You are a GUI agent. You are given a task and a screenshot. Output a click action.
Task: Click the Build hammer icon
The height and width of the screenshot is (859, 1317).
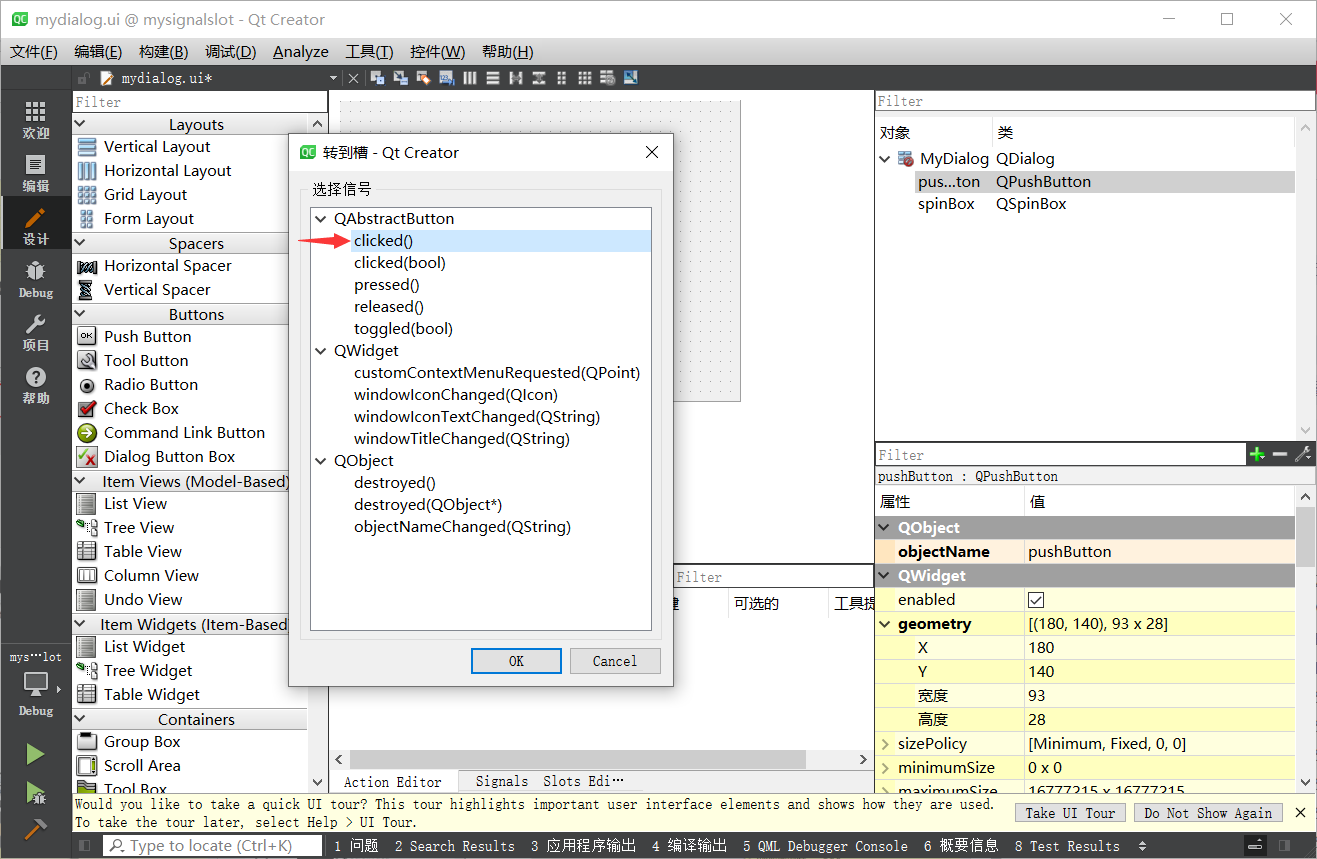tap(35, 829)
